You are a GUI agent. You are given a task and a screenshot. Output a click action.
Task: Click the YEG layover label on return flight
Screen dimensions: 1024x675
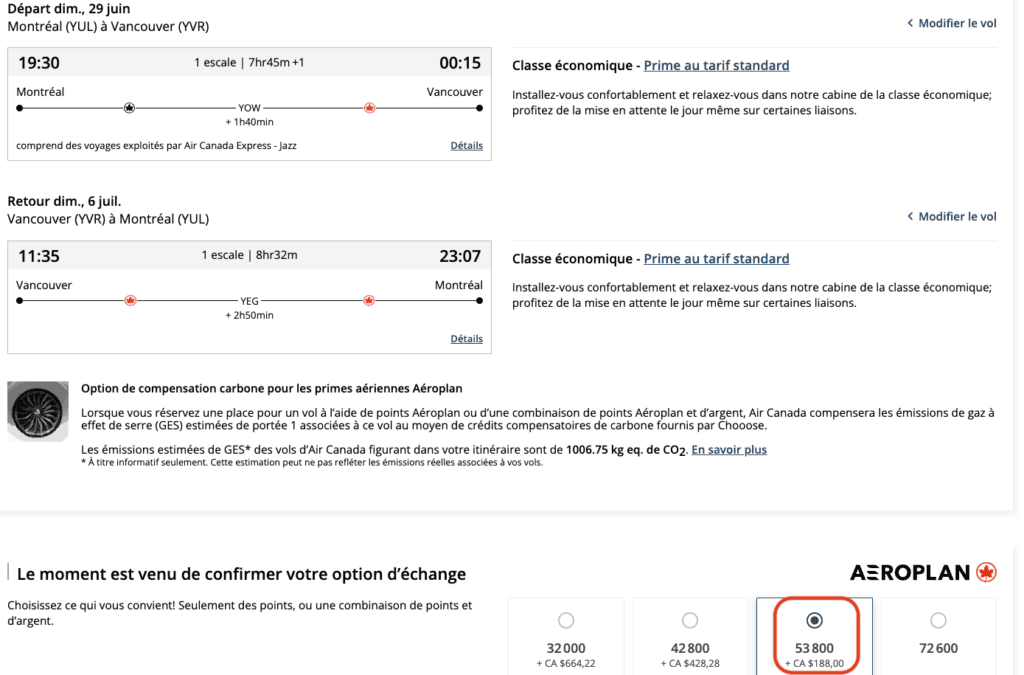[249, 300]
